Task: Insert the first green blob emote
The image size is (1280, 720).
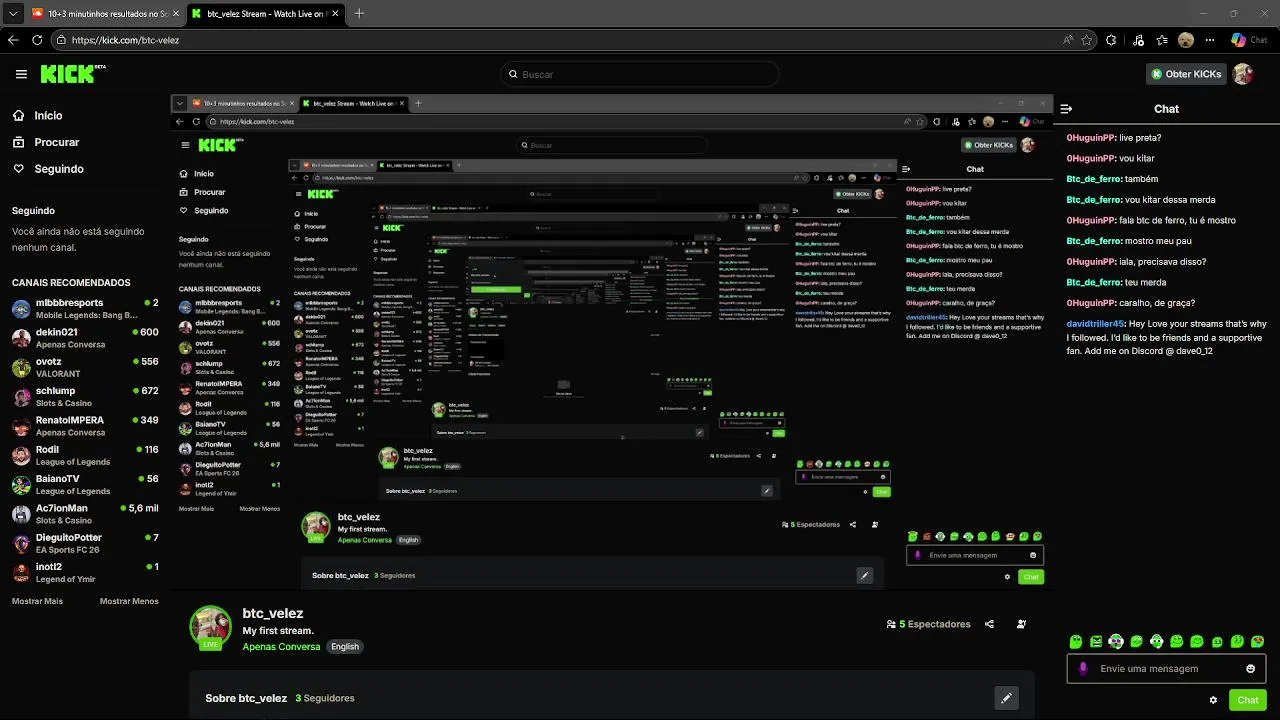Action: click(x=1076, y=642)
